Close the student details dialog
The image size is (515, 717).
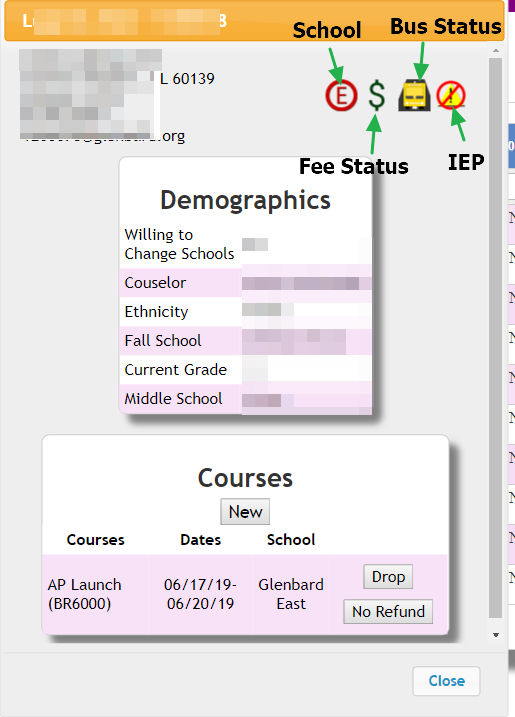pos(446,681)
